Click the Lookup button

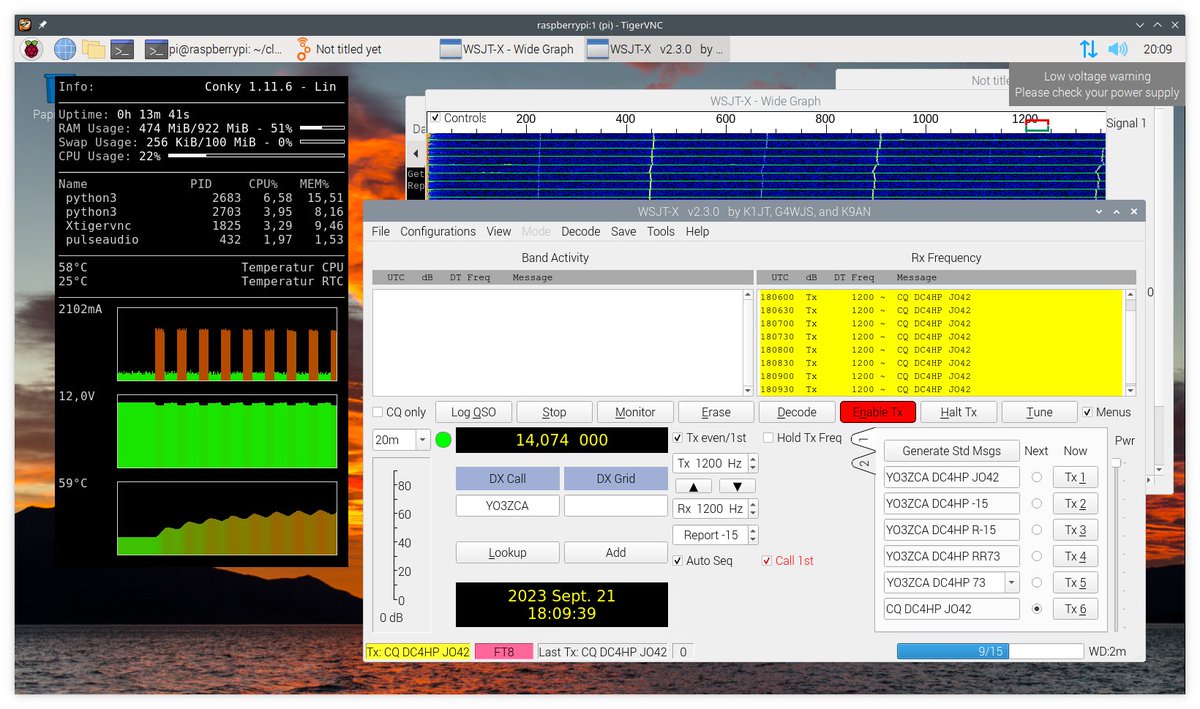tap(508, 552)
